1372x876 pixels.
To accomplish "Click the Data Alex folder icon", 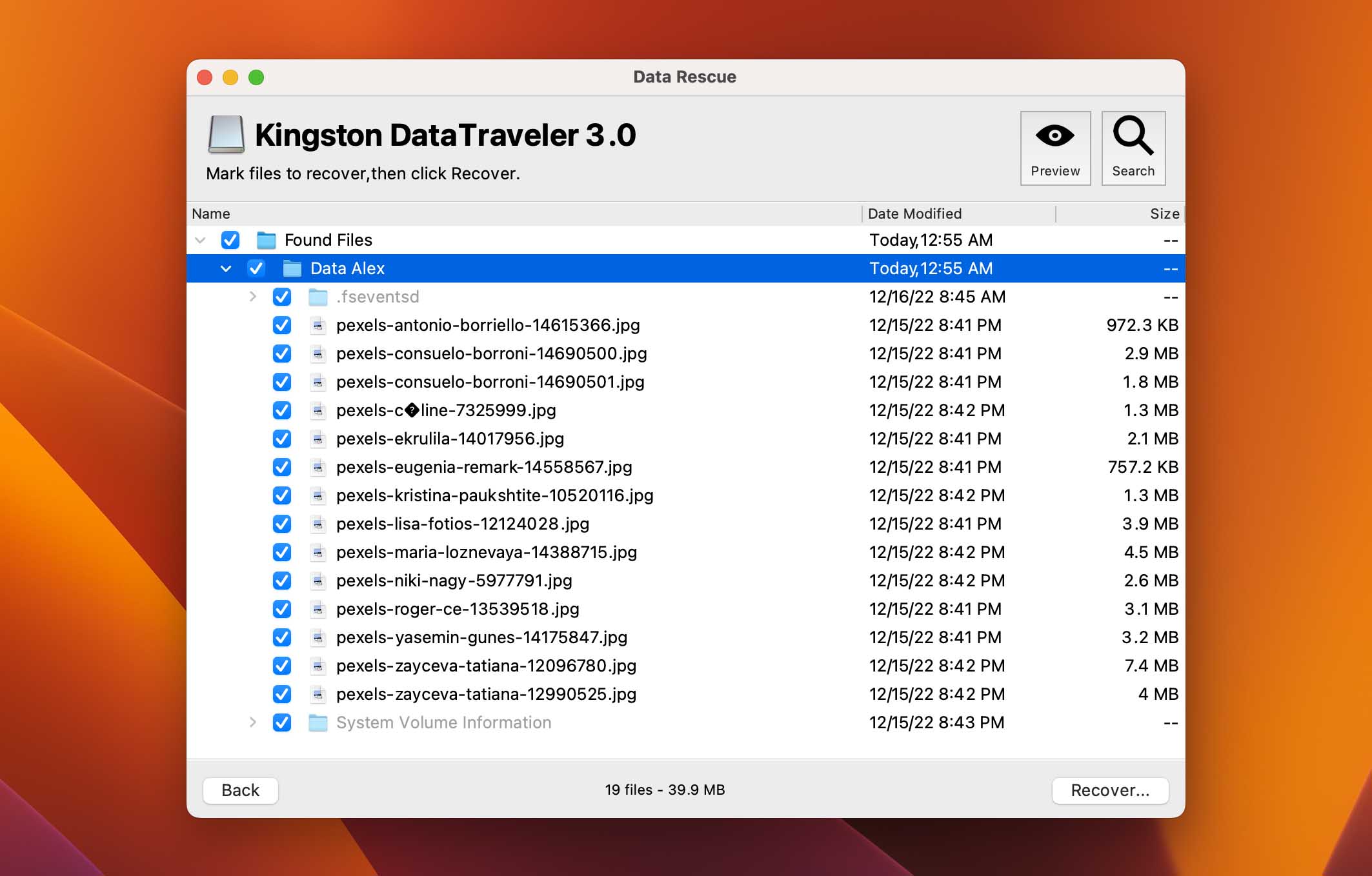I will coord(292,269).
